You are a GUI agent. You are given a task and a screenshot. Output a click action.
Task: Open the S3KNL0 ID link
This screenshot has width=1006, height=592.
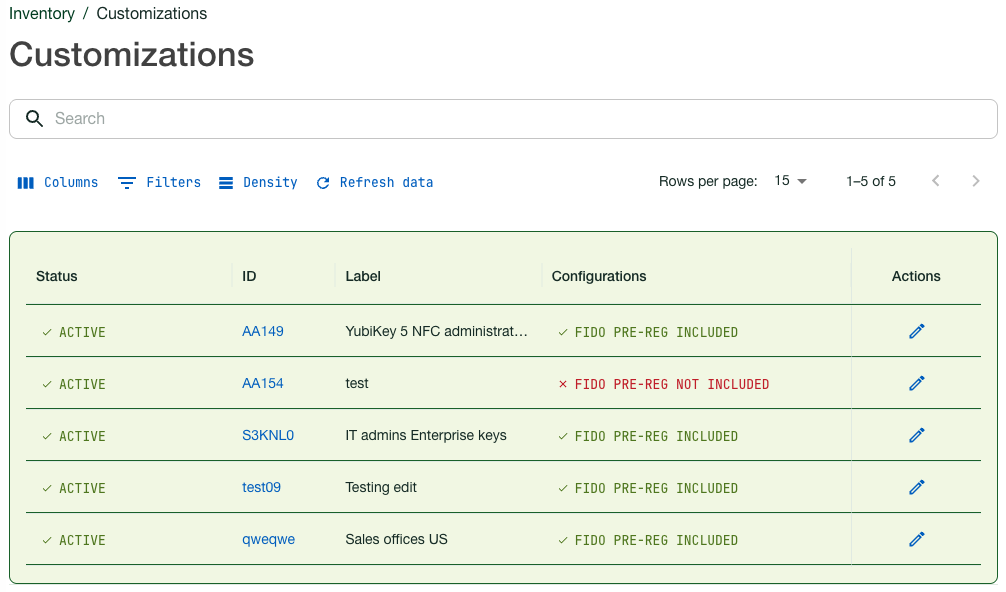[268, 435]
